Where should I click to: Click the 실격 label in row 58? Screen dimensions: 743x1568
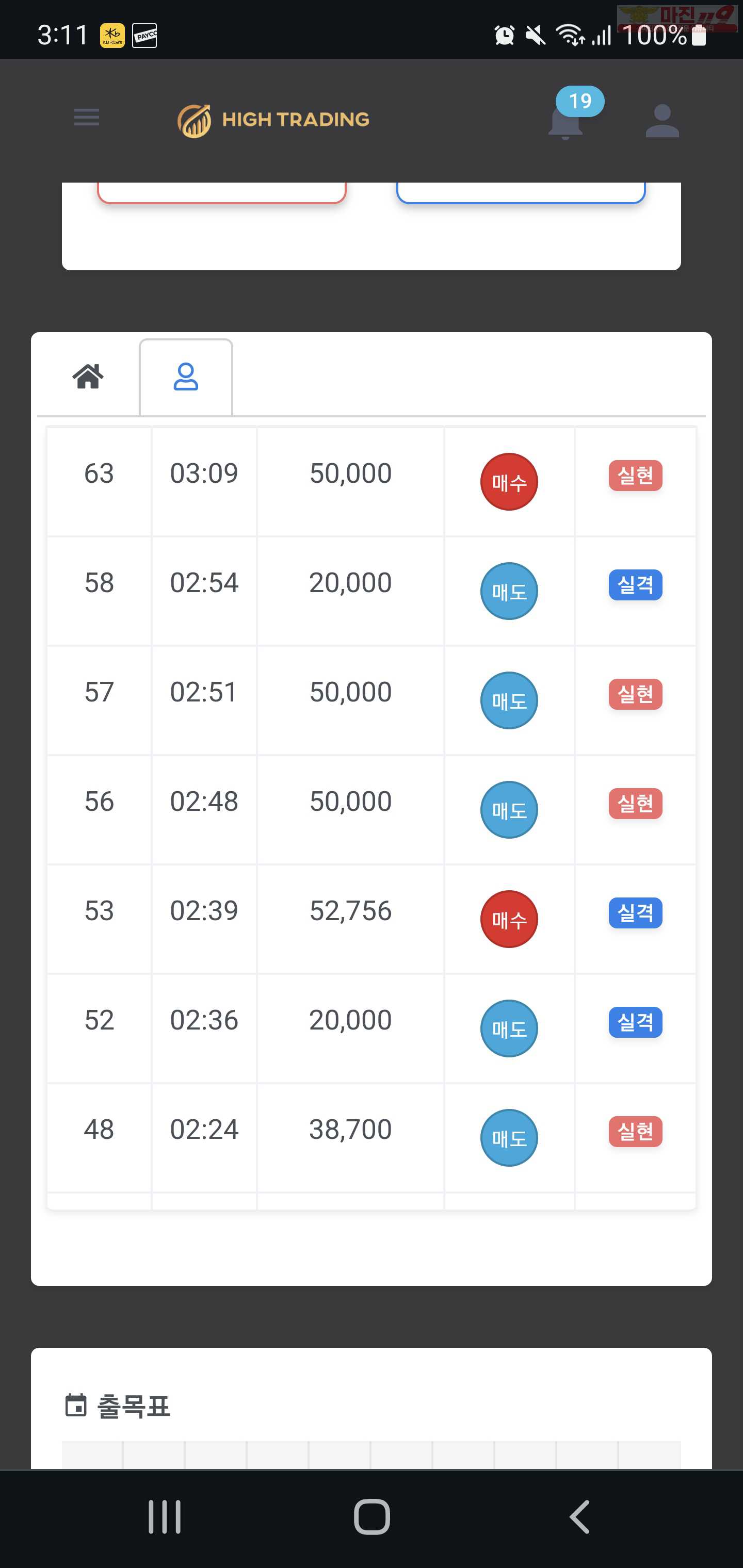635,585
